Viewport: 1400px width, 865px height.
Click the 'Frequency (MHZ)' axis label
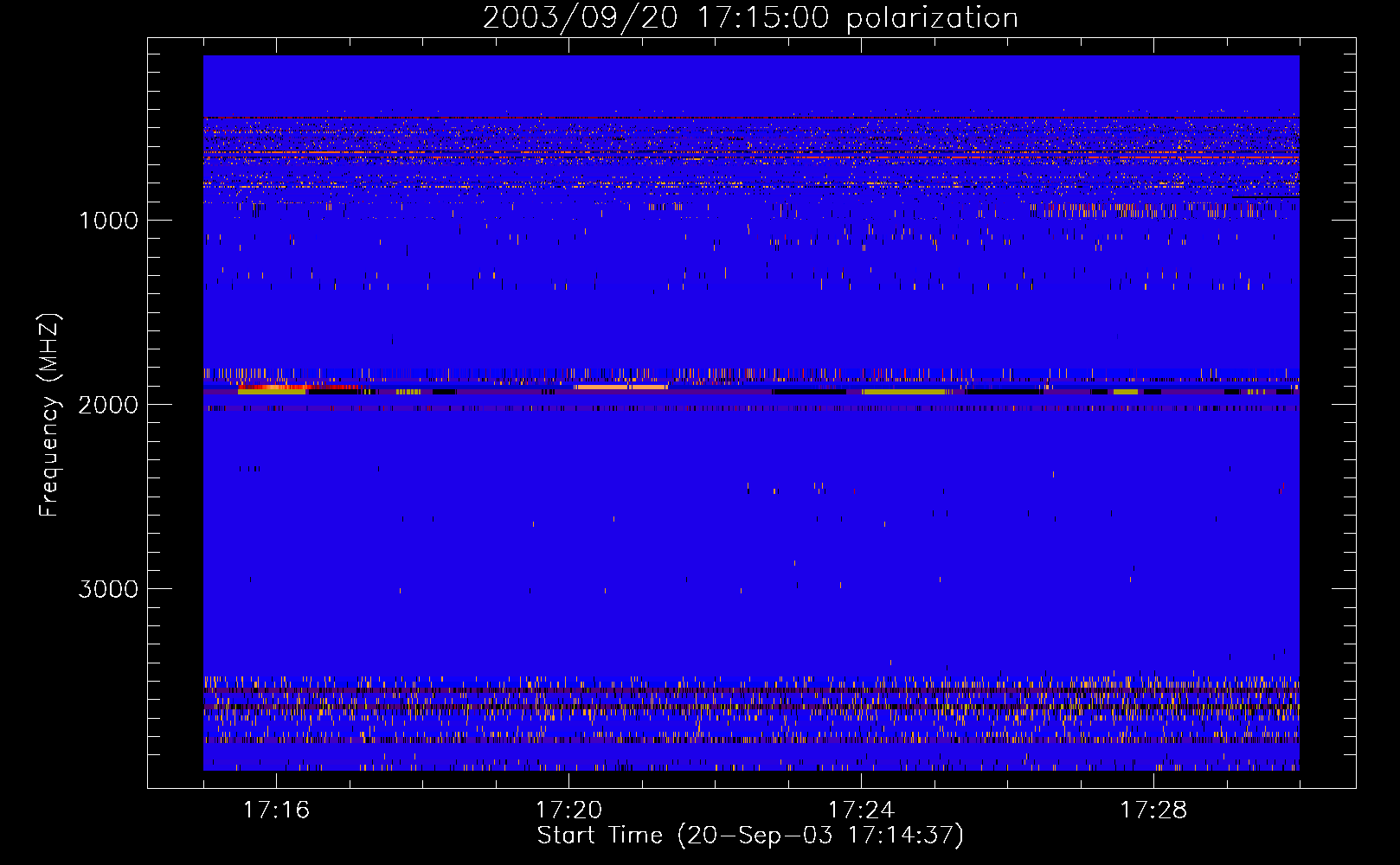coord(50,415)
